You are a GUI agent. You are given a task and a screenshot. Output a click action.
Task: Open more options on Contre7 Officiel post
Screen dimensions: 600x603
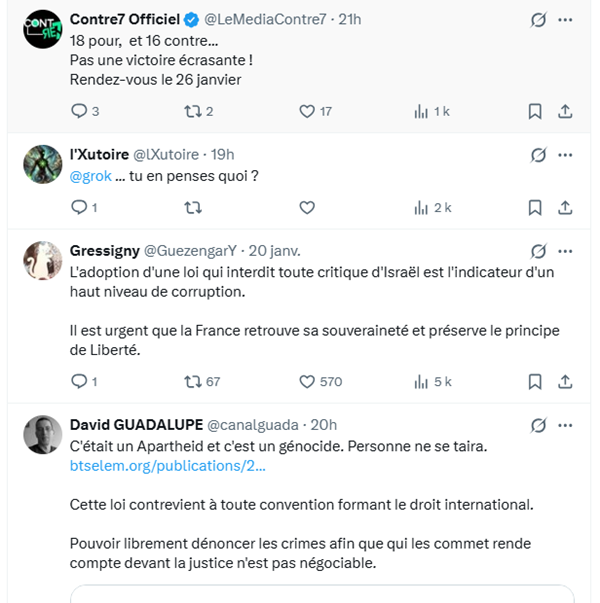click(565, 20)
